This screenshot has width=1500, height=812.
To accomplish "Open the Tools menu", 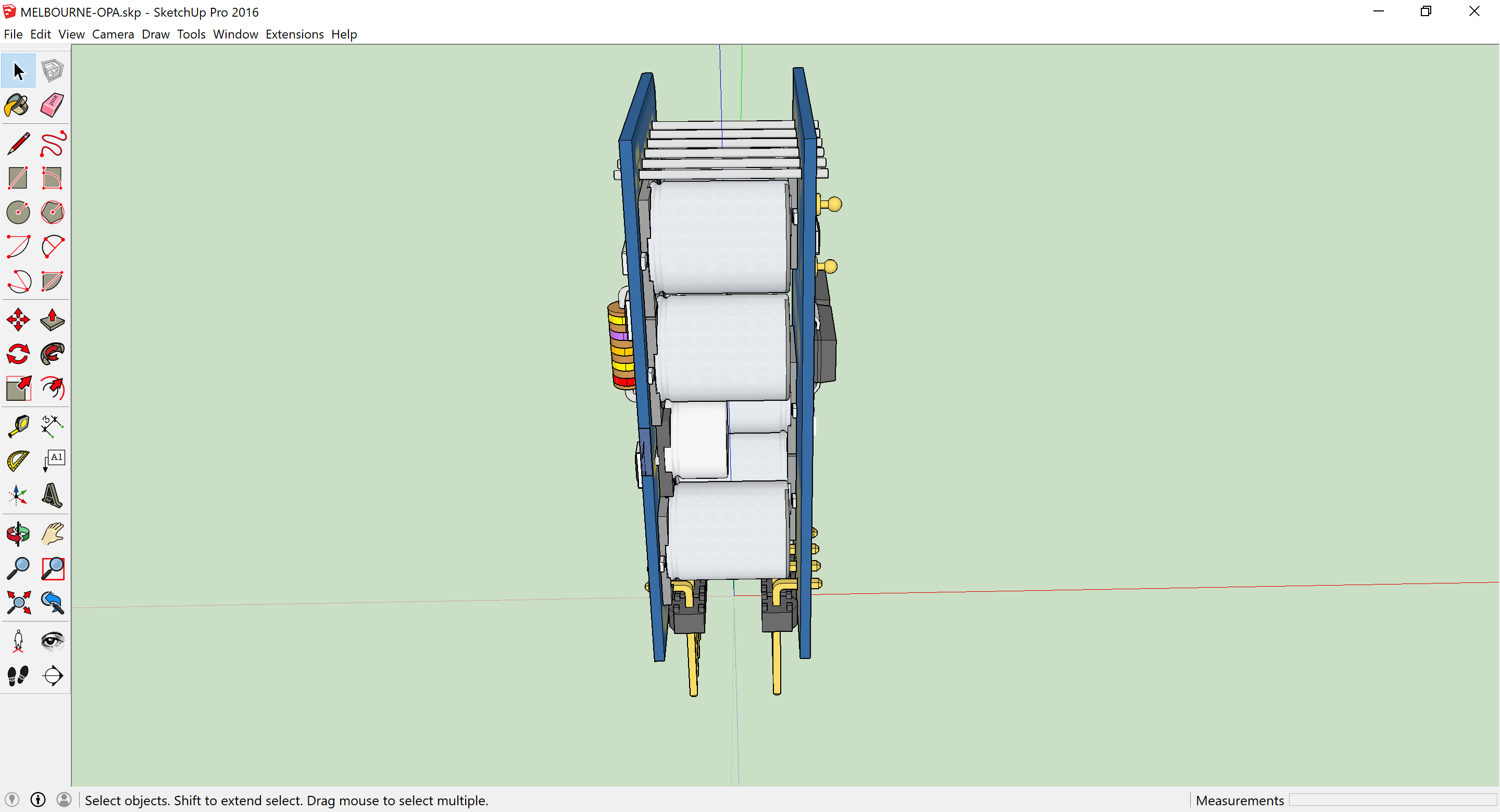I will pos(191,34).
